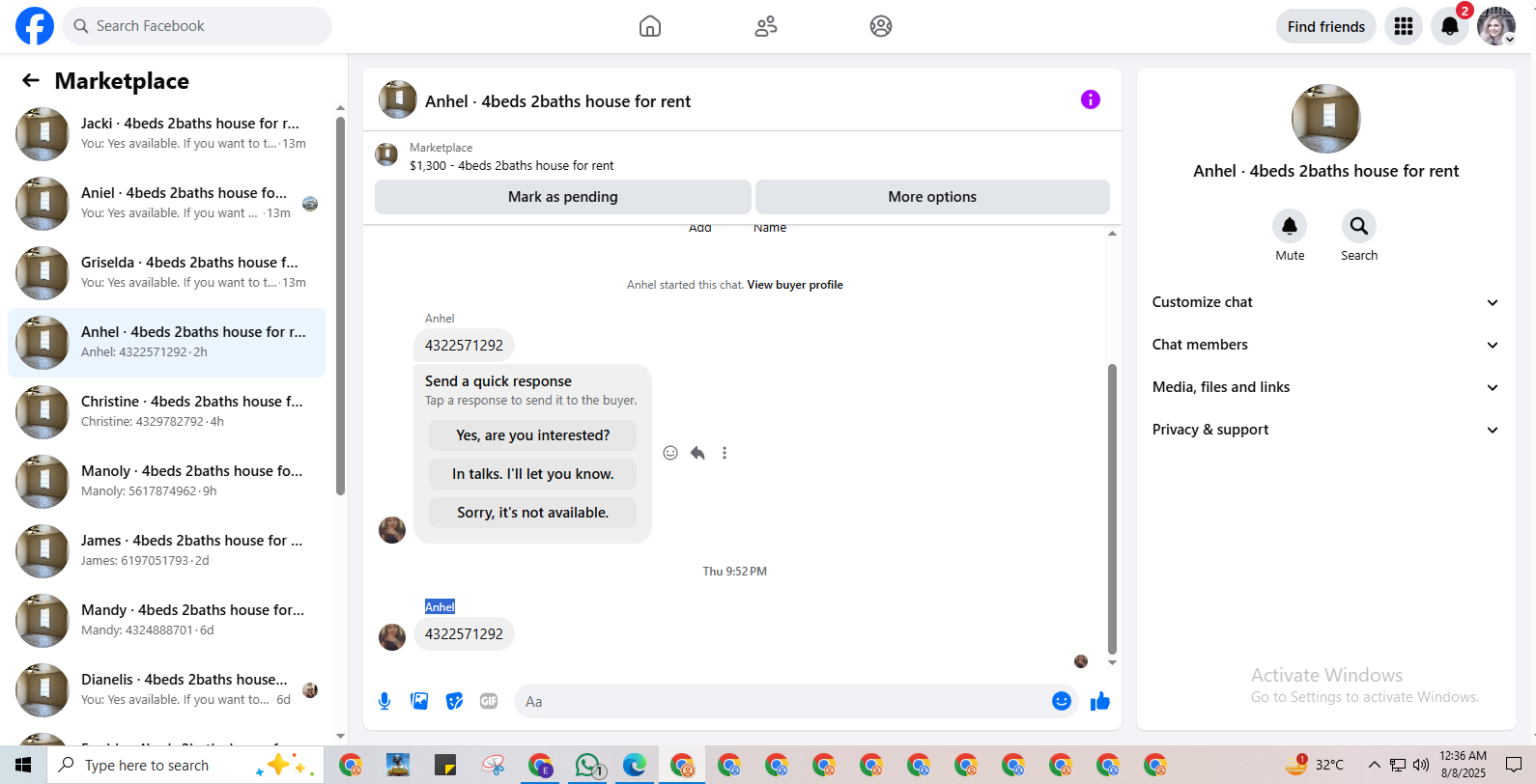Reply to the message with arrow icon
The height and width of the screenshot is (784, 1536).
coord(697,453)
